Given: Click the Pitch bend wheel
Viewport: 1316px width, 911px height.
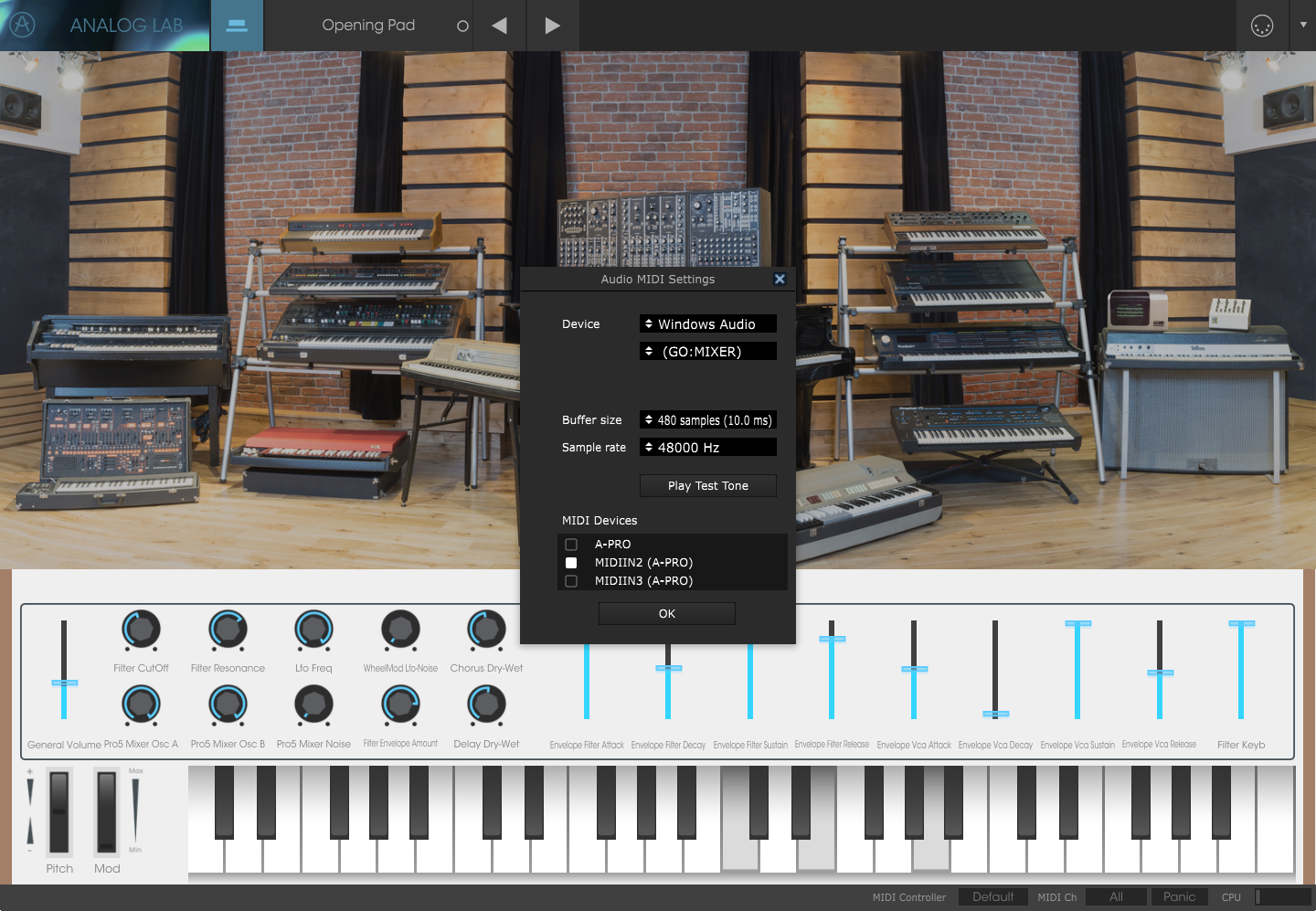Looking at the screenshot, I should 59,811.
